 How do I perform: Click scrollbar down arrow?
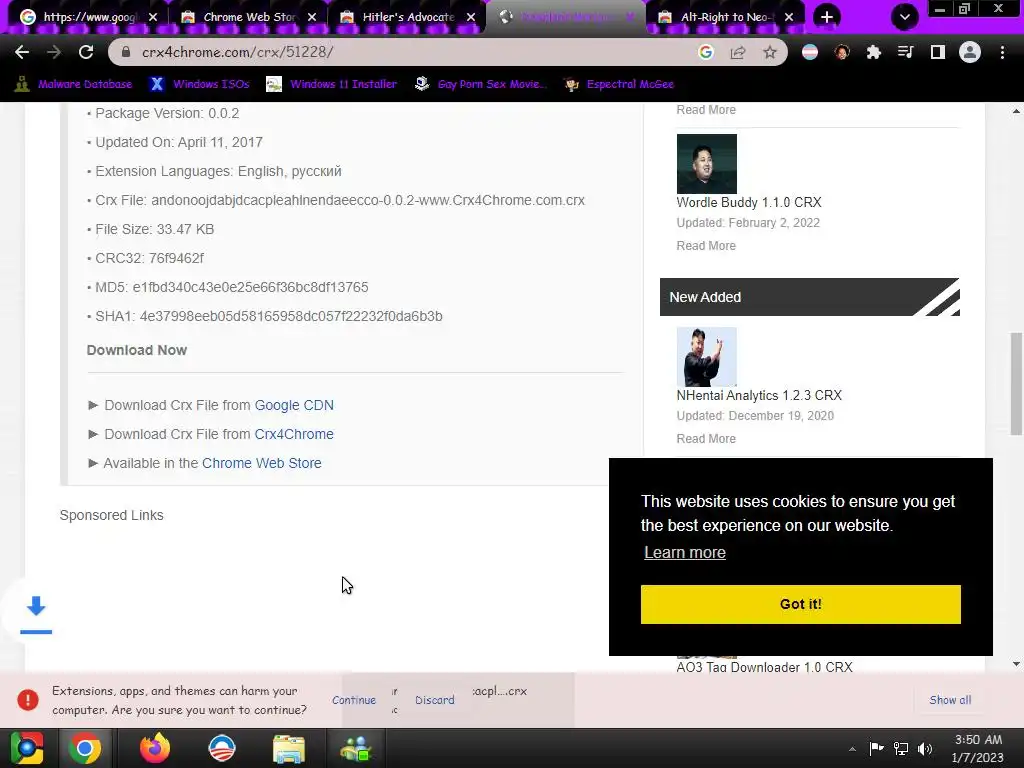[x=1016, y=664]
